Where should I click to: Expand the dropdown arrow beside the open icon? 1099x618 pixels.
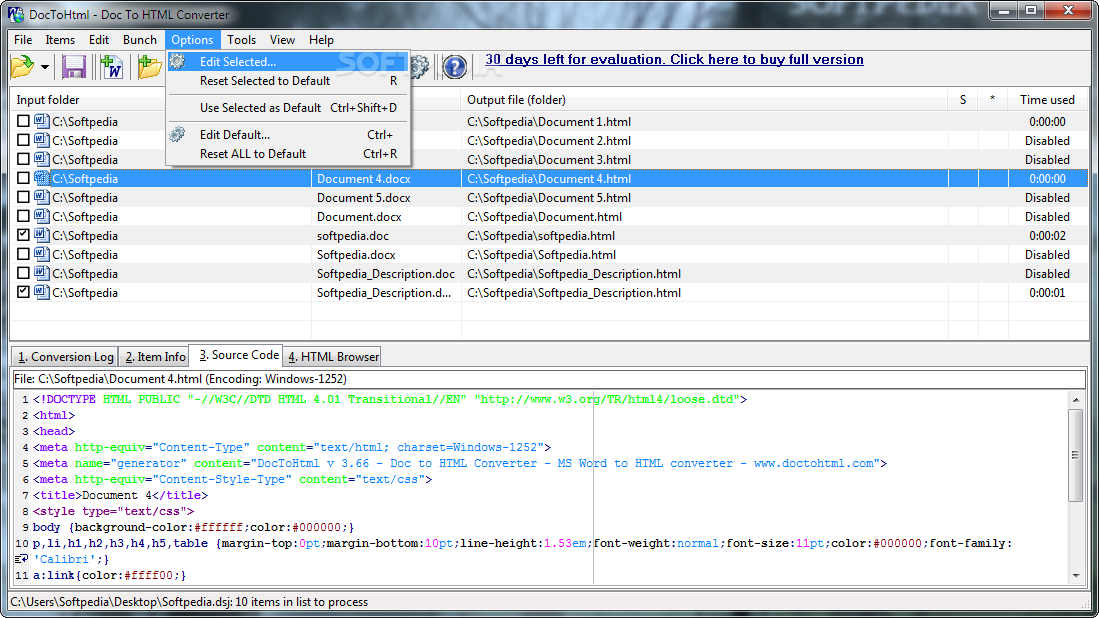[45, 67]
